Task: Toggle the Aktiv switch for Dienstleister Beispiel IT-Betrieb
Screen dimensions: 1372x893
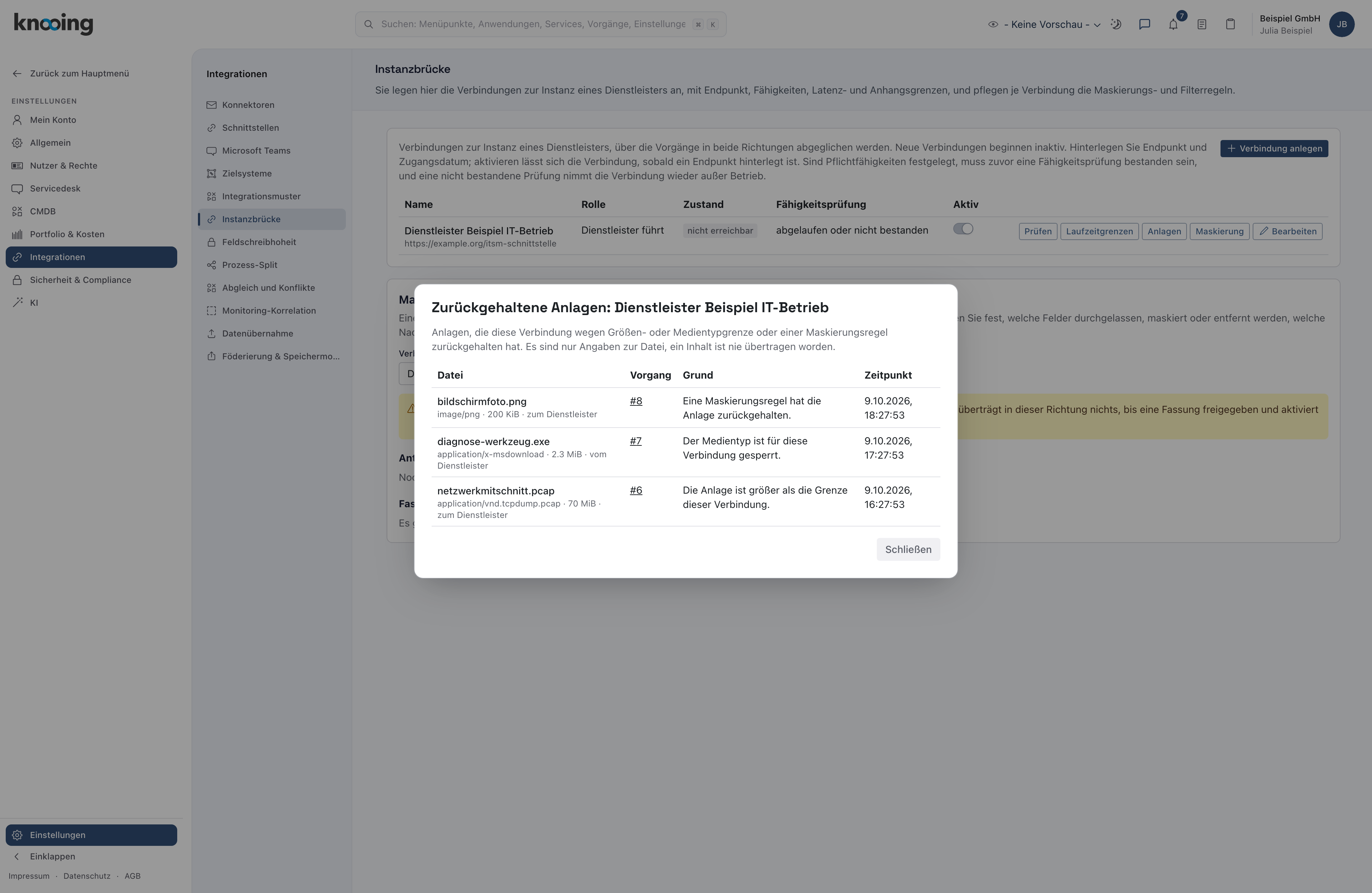Action: click(963, 229)
